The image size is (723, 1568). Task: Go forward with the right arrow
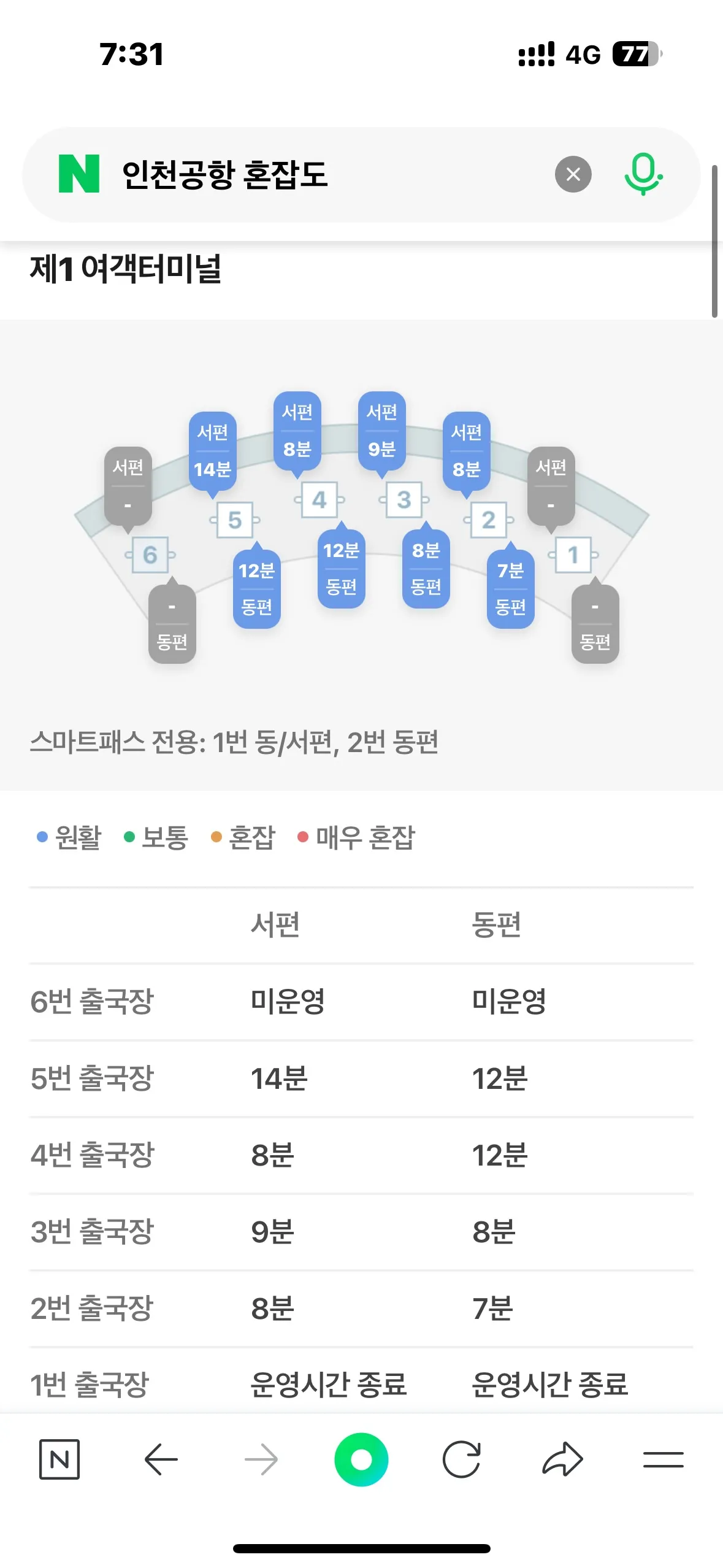pos(261,1459)
